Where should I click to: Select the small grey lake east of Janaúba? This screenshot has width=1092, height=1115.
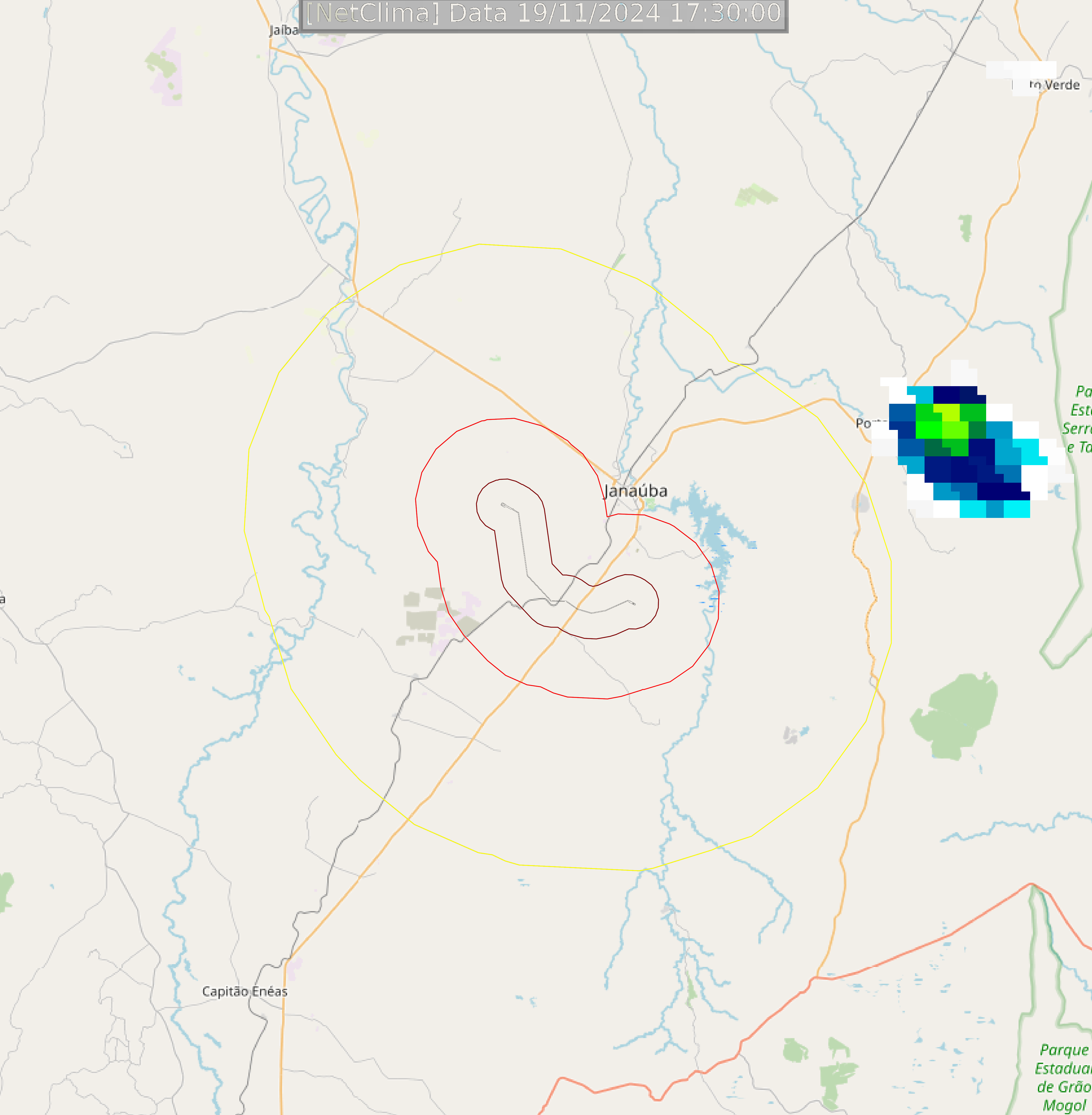tap(860, 504)
